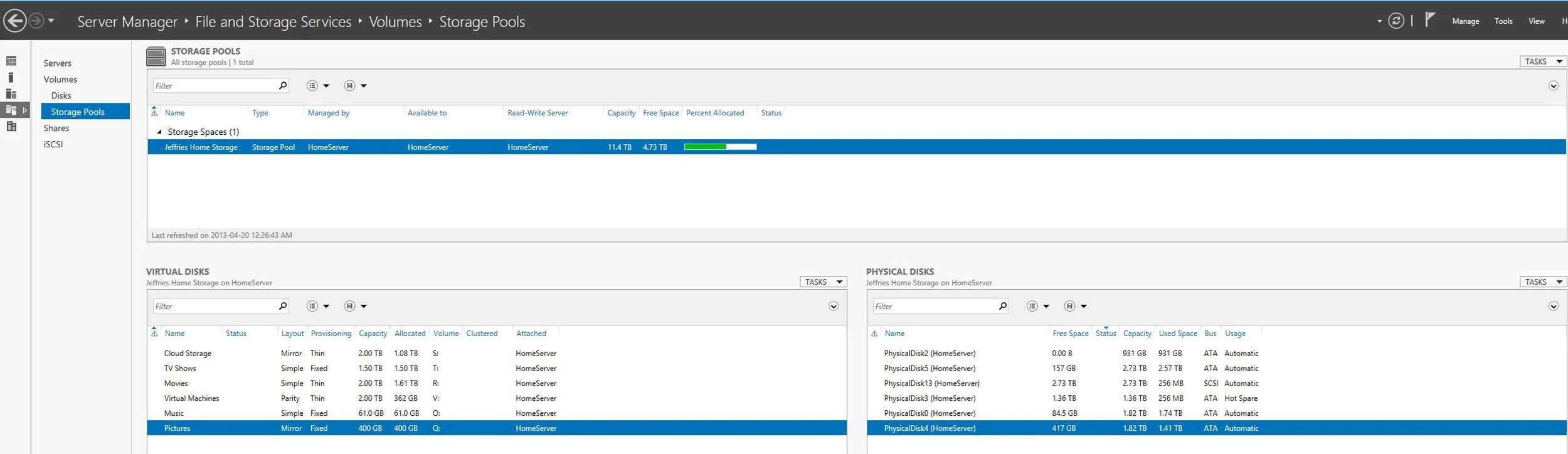Select PhysicalDisk2 (HomeServer) row
Screen dimensions: 1568x454
tap(1217, 354)
